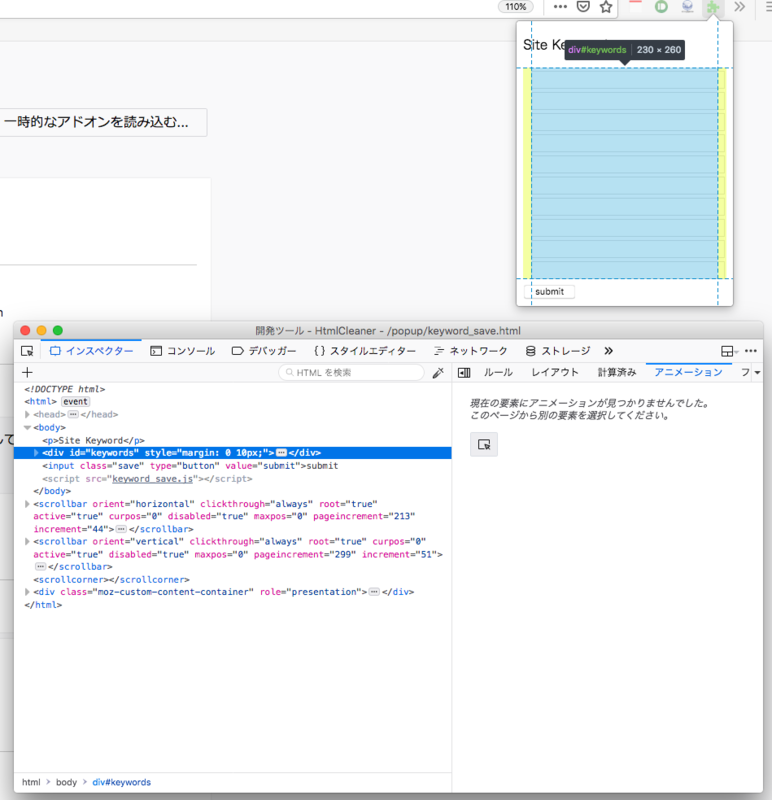Expand the div#keywords node
This screenshot has width=772, height=800.
tap(36, 453)
